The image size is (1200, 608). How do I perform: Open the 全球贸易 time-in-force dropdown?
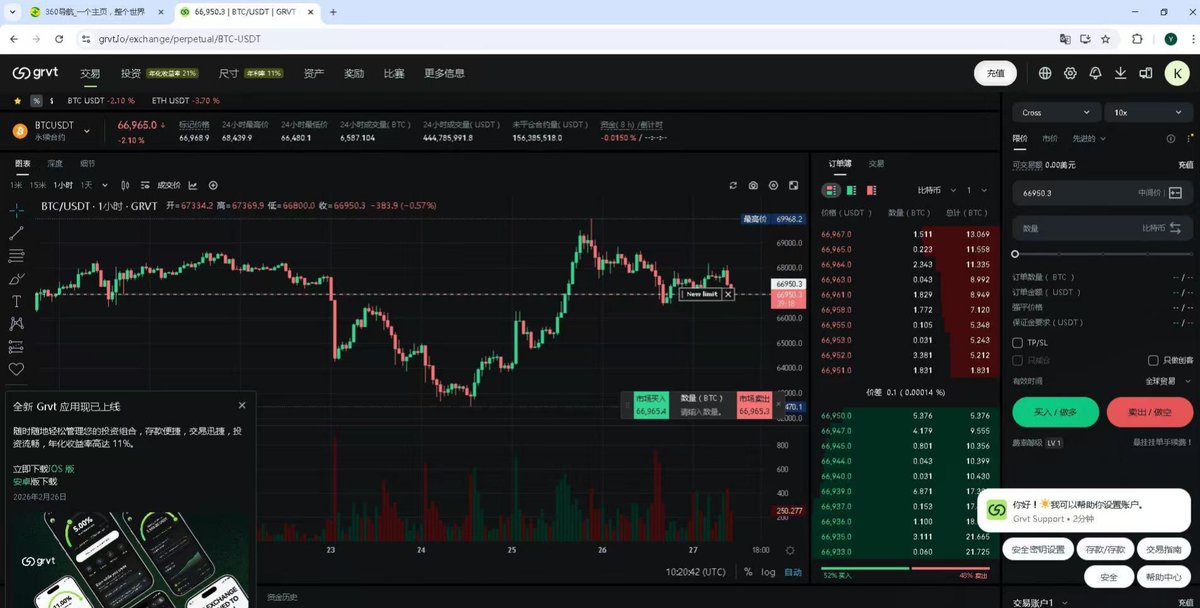tap(1167, 381)
